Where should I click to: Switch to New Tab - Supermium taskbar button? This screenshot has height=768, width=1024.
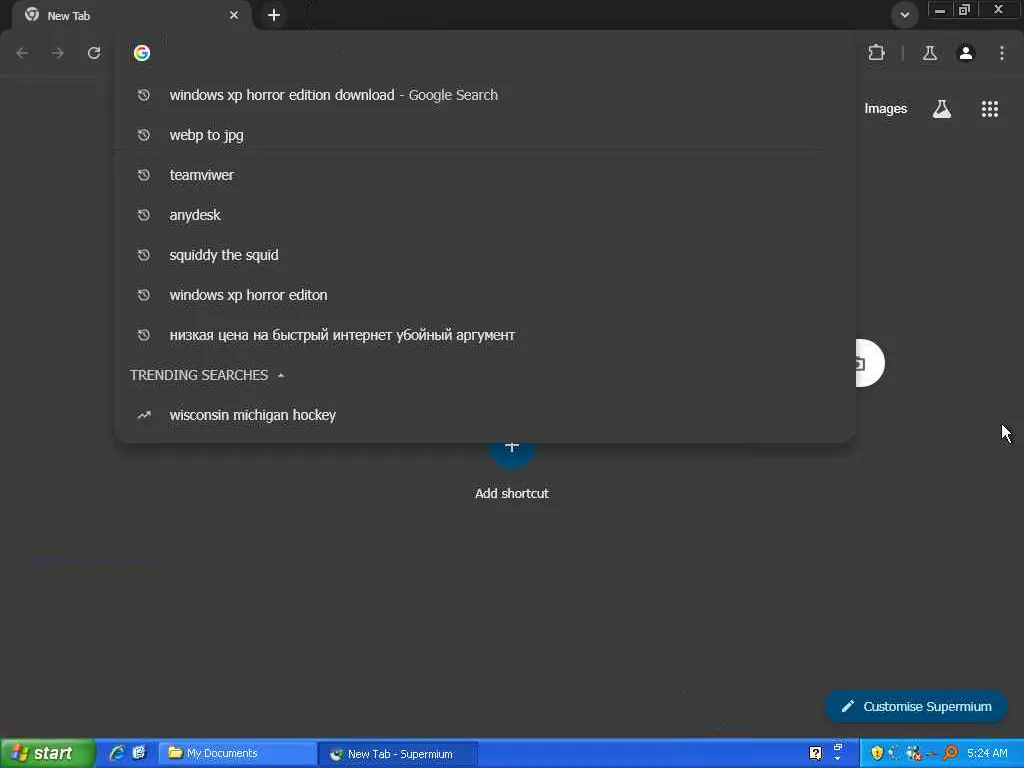click(398, 754)
